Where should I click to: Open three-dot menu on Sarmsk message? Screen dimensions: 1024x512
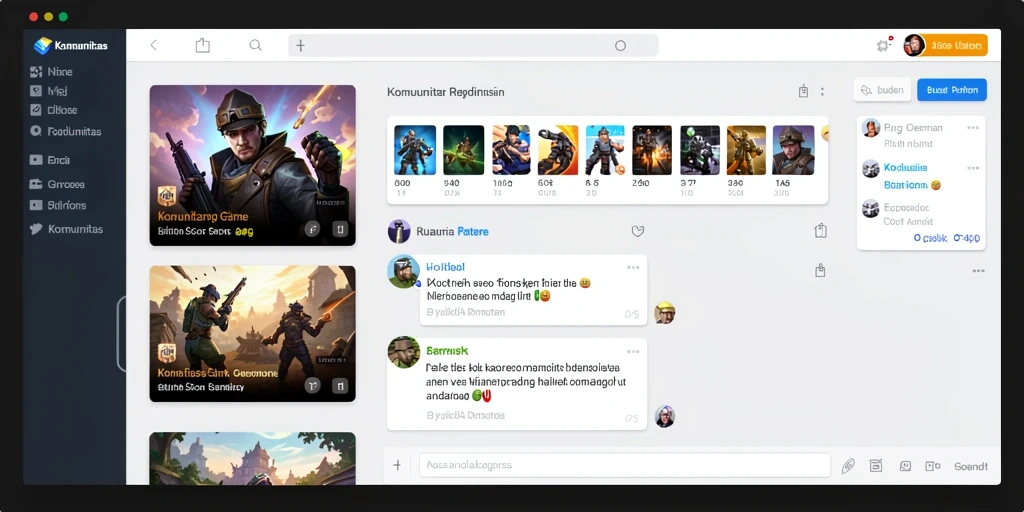[633, 351]
